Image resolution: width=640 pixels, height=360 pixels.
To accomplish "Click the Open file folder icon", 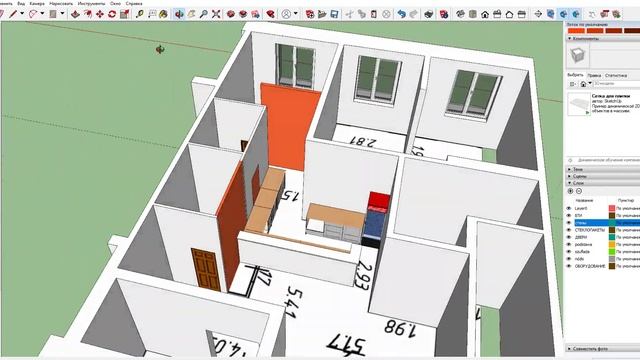I will click(322, 14).
